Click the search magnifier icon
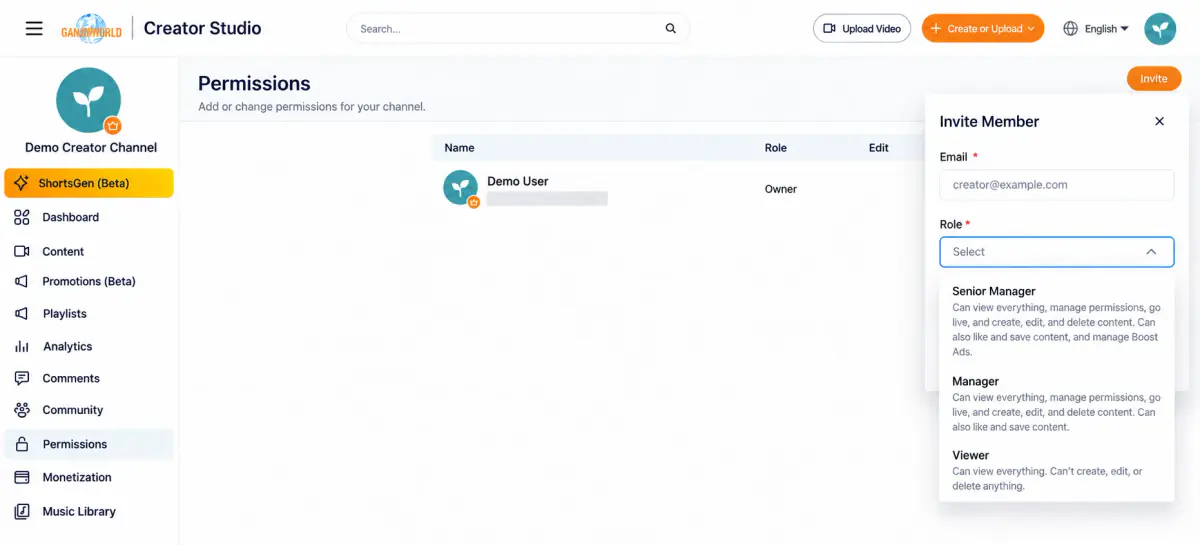This screenshot has width=1200, height=545. [671, 28]
